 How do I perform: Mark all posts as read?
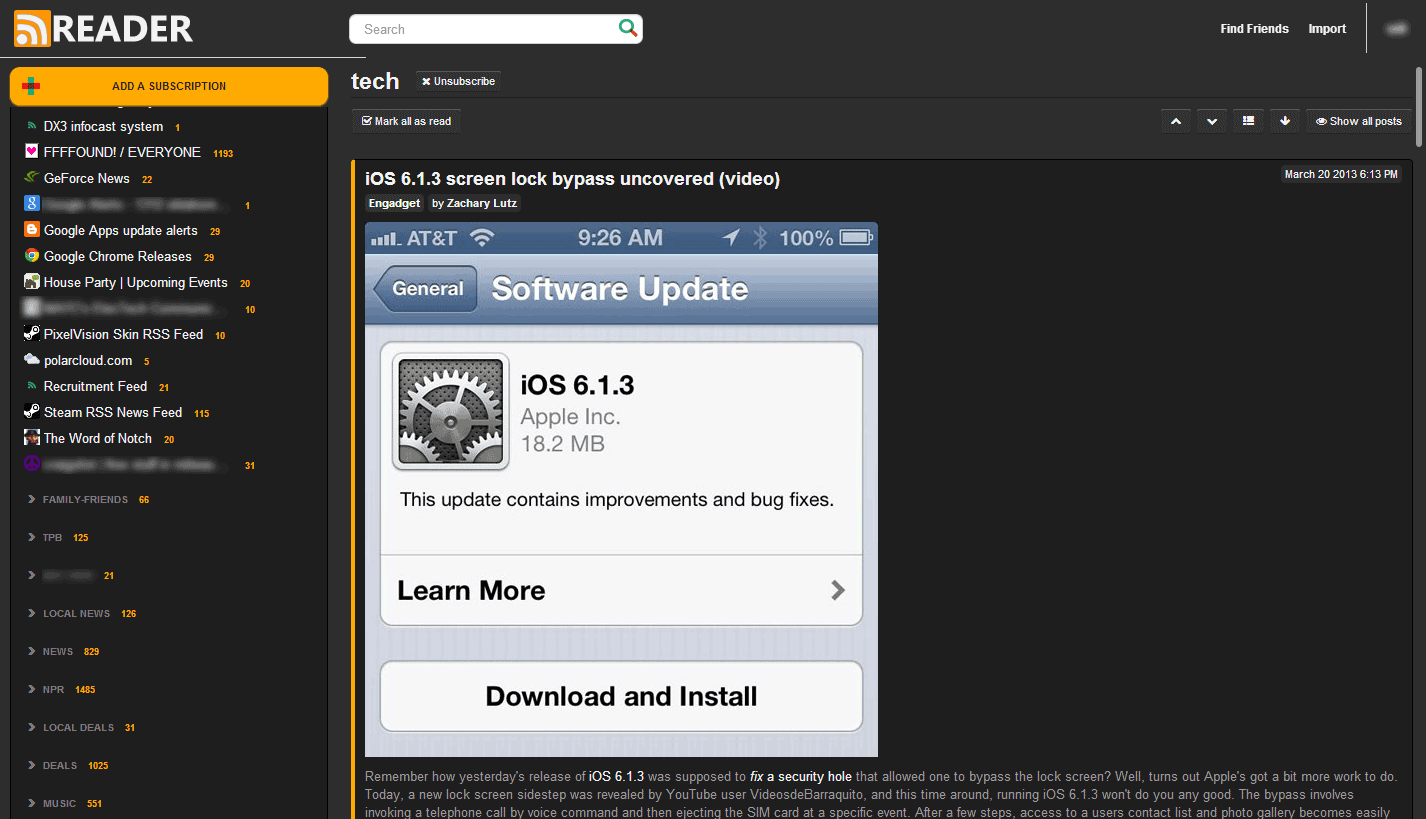click(x=406, y=121)
